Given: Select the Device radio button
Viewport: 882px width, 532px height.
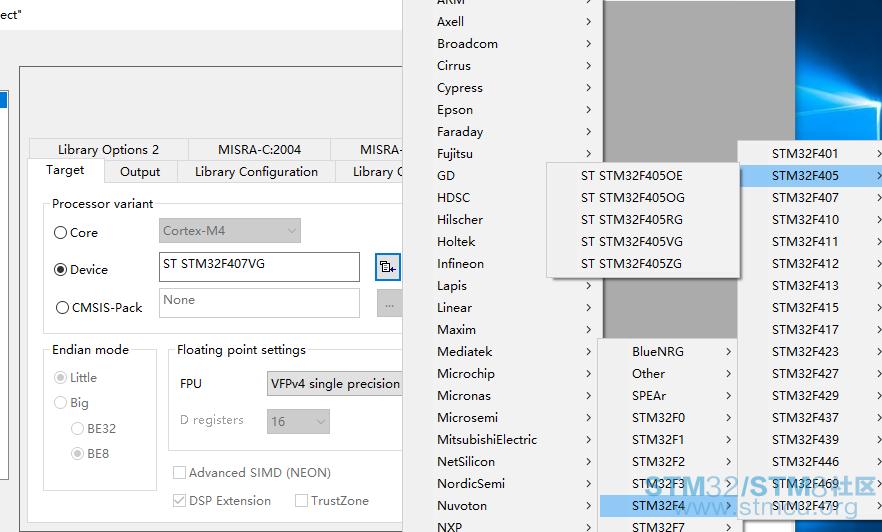Looking at the screenshot, I should [60, 269].
